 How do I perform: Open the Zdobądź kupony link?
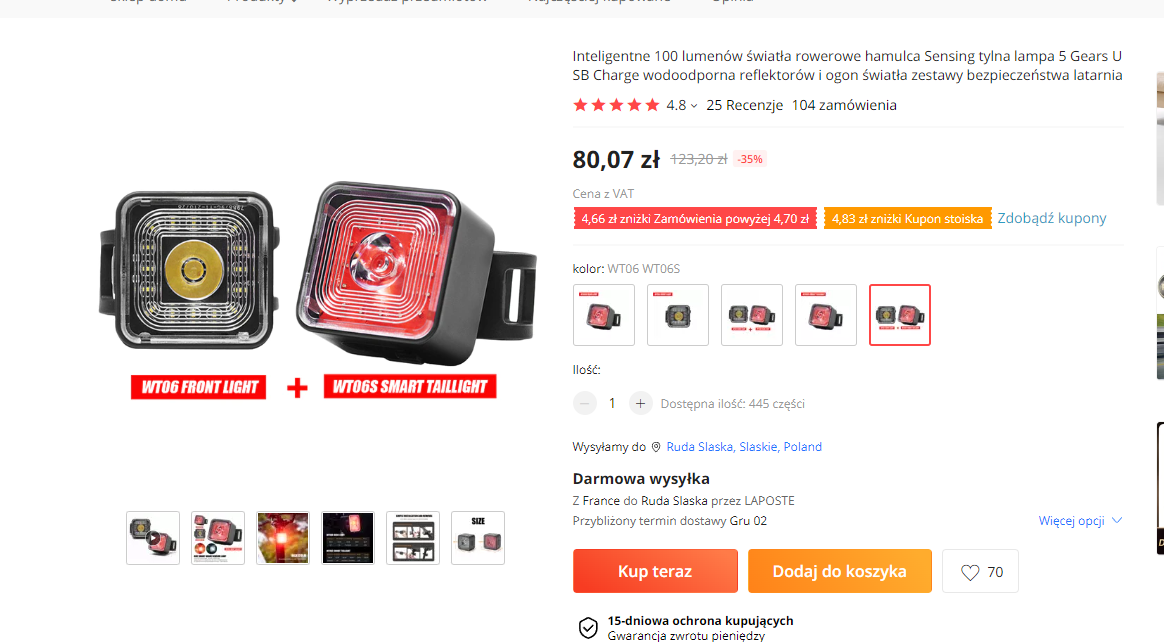(1052, 218)
